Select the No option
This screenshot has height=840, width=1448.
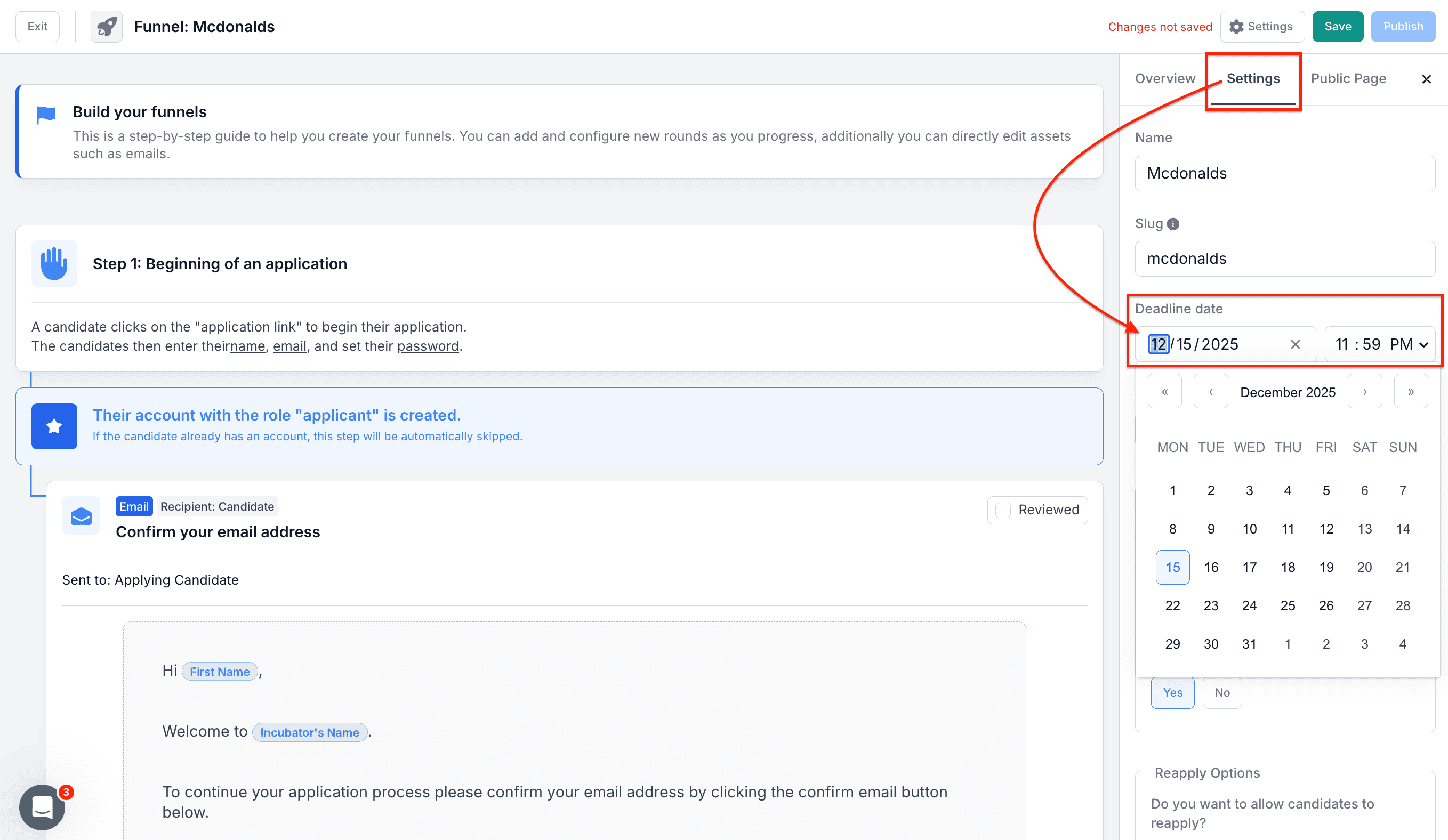(x=1222, y=693)
